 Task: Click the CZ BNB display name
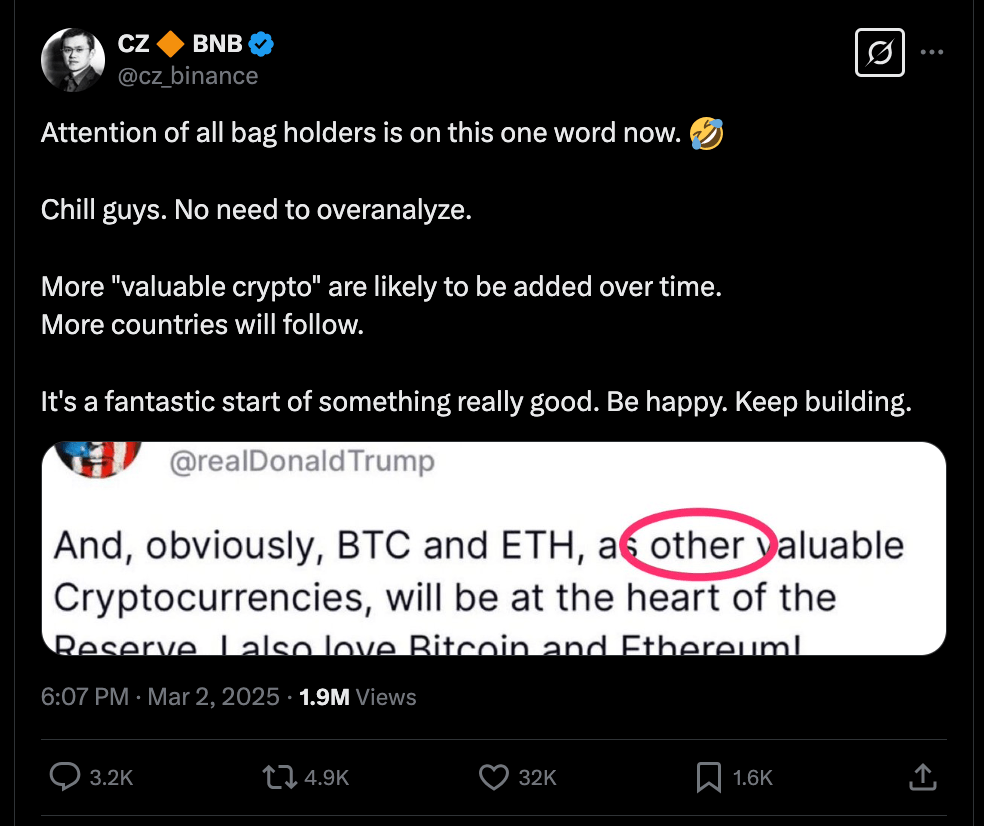(179, 43)
